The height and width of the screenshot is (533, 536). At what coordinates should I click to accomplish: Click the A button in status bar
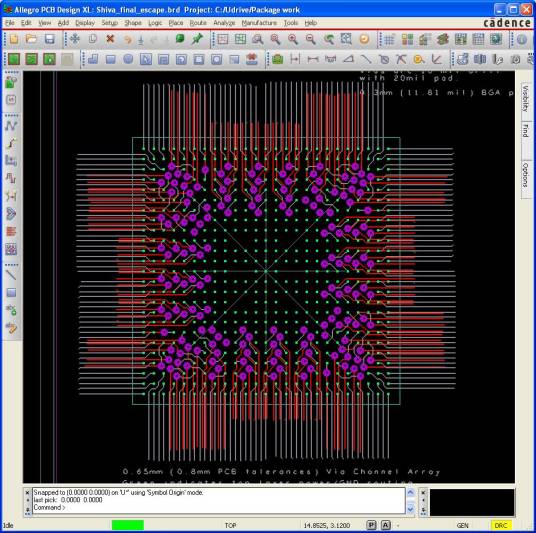(386, 525)
